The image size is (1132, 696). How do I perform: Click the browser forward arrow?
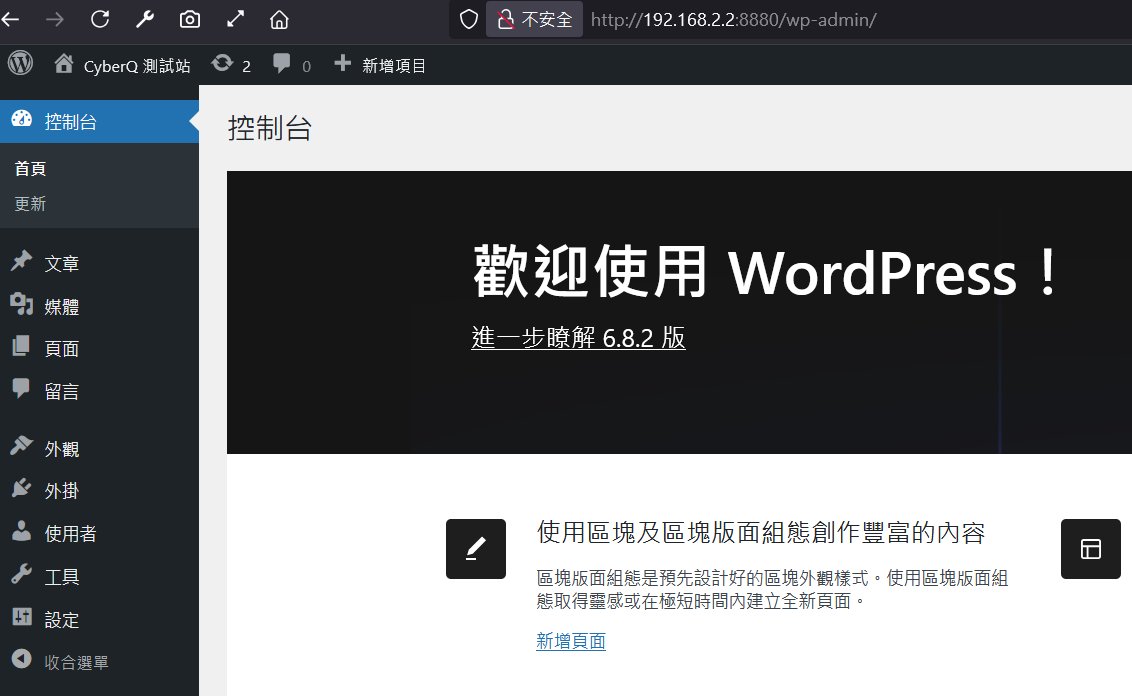(x=55, y=19)
